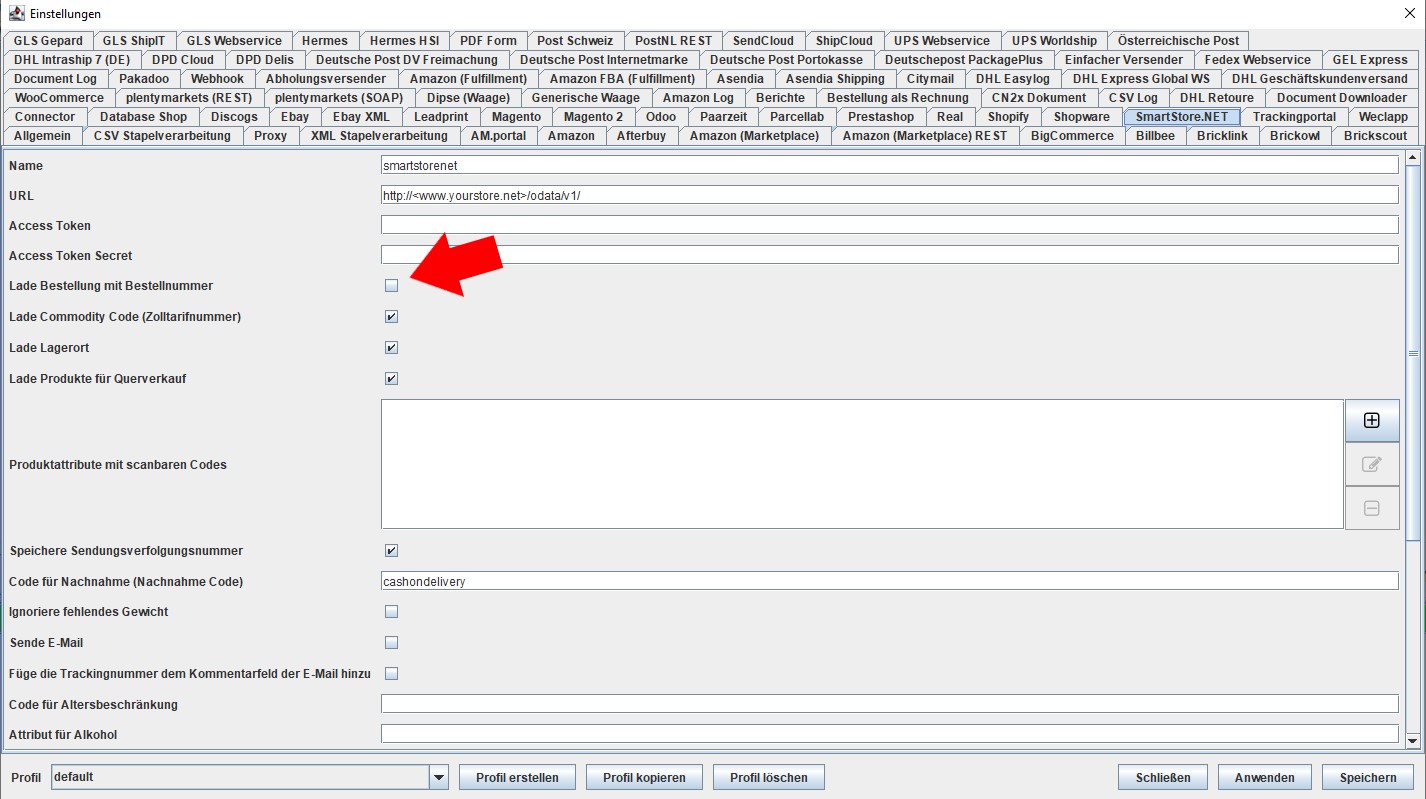
Task: Check the Trackingnummer dem Kommentarfeld checkbox
Action: 391,674
